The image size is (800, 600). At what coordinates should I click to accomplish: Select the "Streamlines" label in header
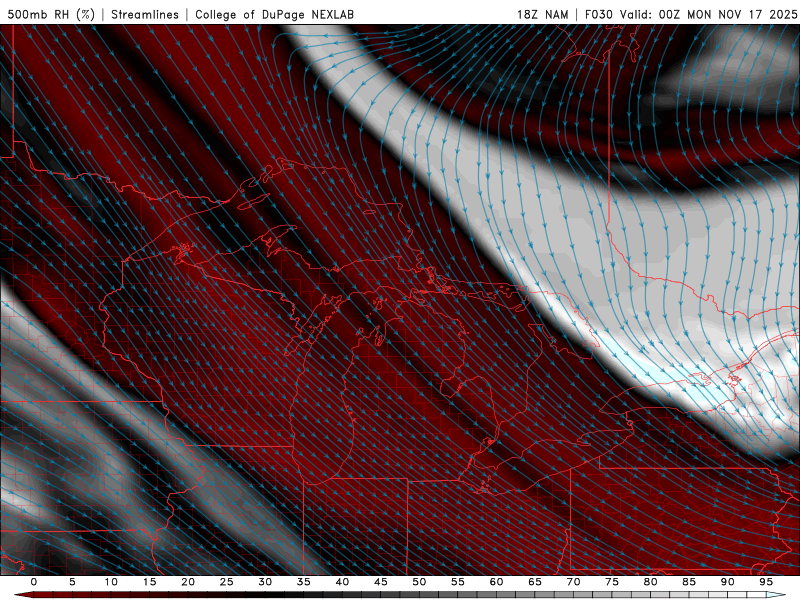coord(145,14)
